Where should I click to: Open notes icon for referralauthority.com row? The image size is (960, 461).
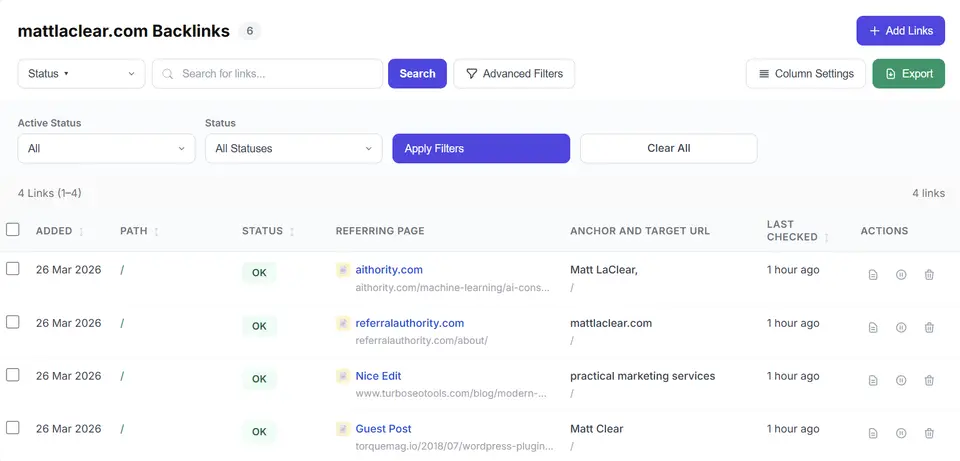click(x=873, y=328)
